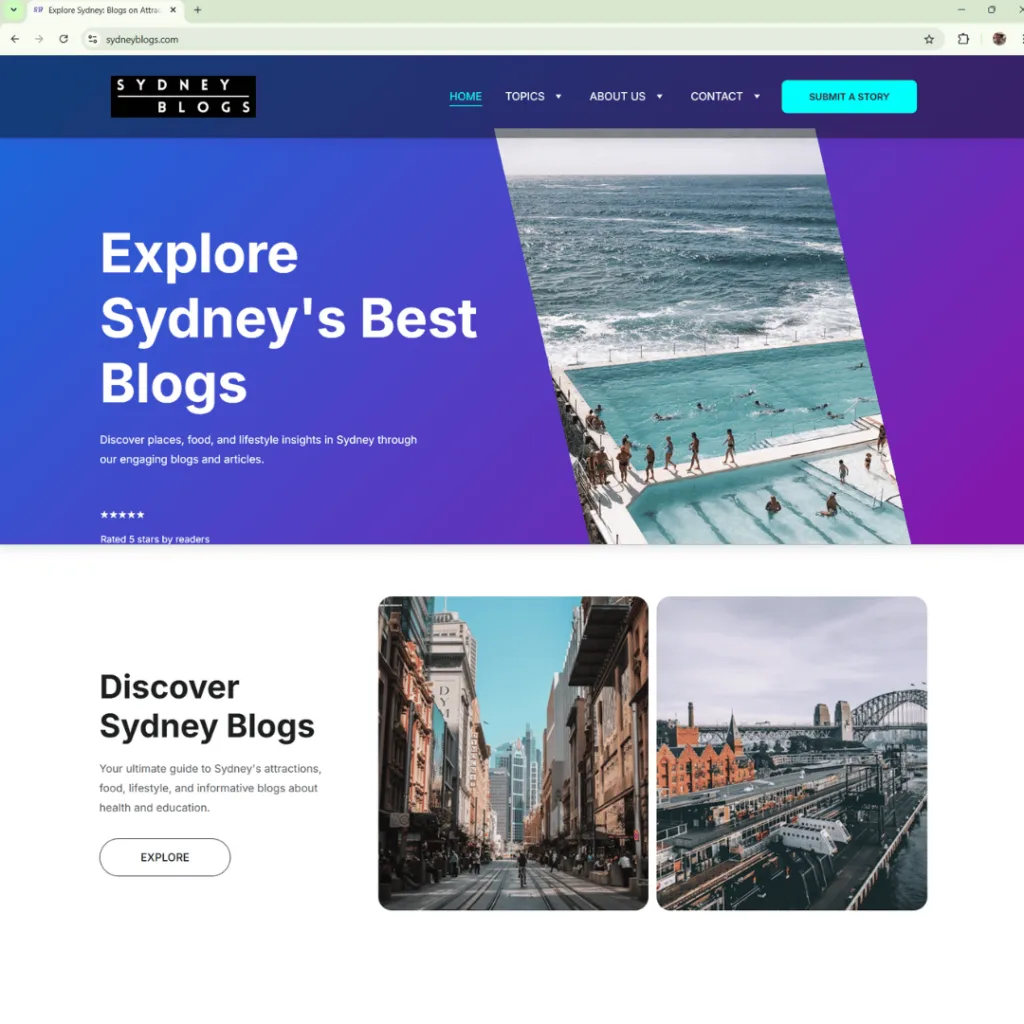Click the SUBMIT A STORY button
The height and width of the screenshot is (1024, 1024).
(x=849, y=97)
